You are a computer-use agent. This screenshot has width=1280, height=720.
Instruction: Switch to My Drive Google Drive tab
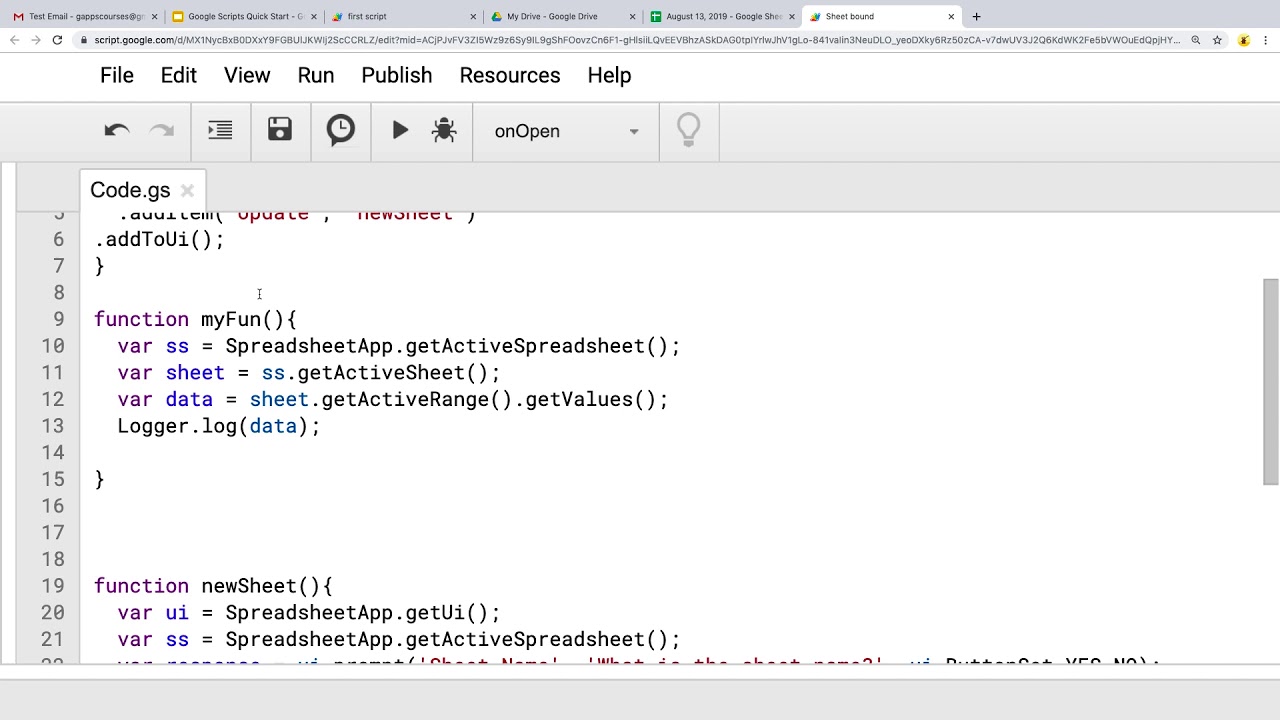(x=563, y=16)
